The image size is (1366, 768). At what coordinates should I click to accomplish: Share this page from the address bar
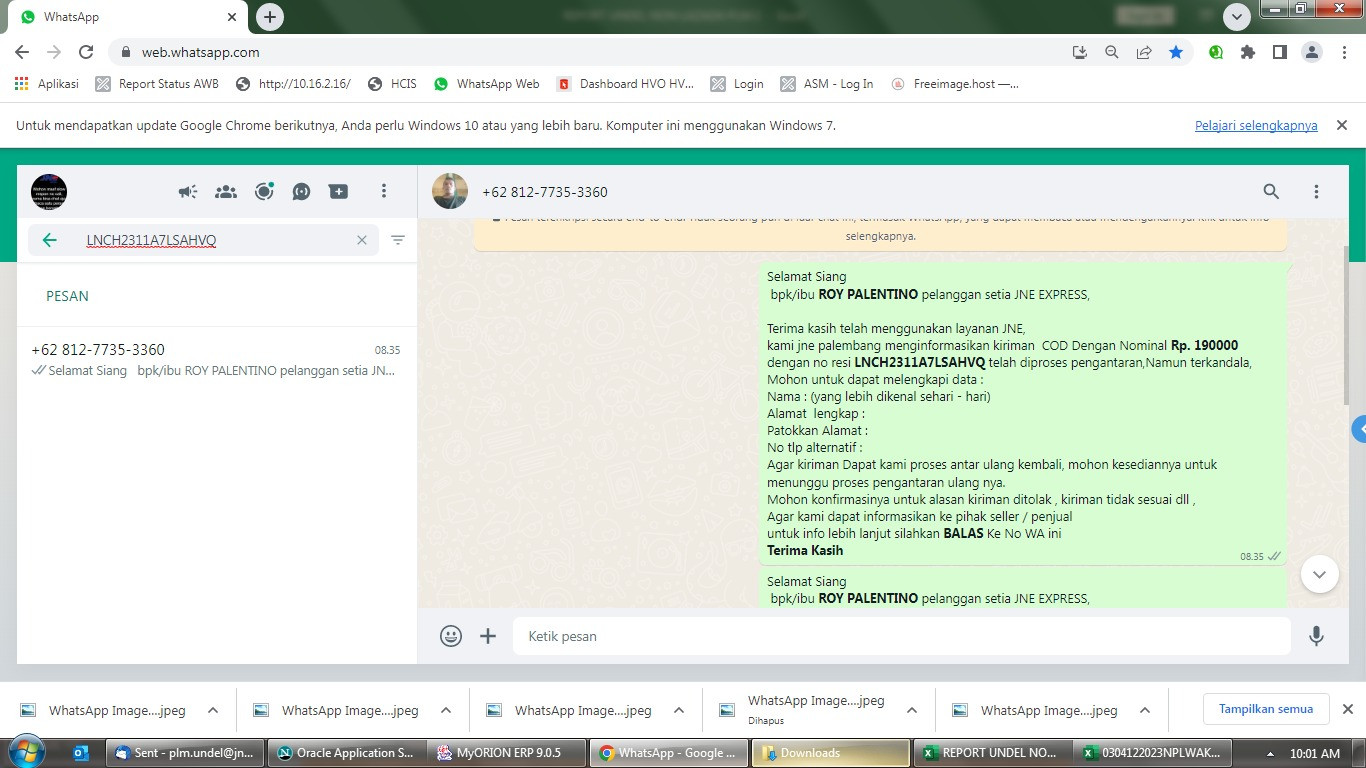point(1144,52)
